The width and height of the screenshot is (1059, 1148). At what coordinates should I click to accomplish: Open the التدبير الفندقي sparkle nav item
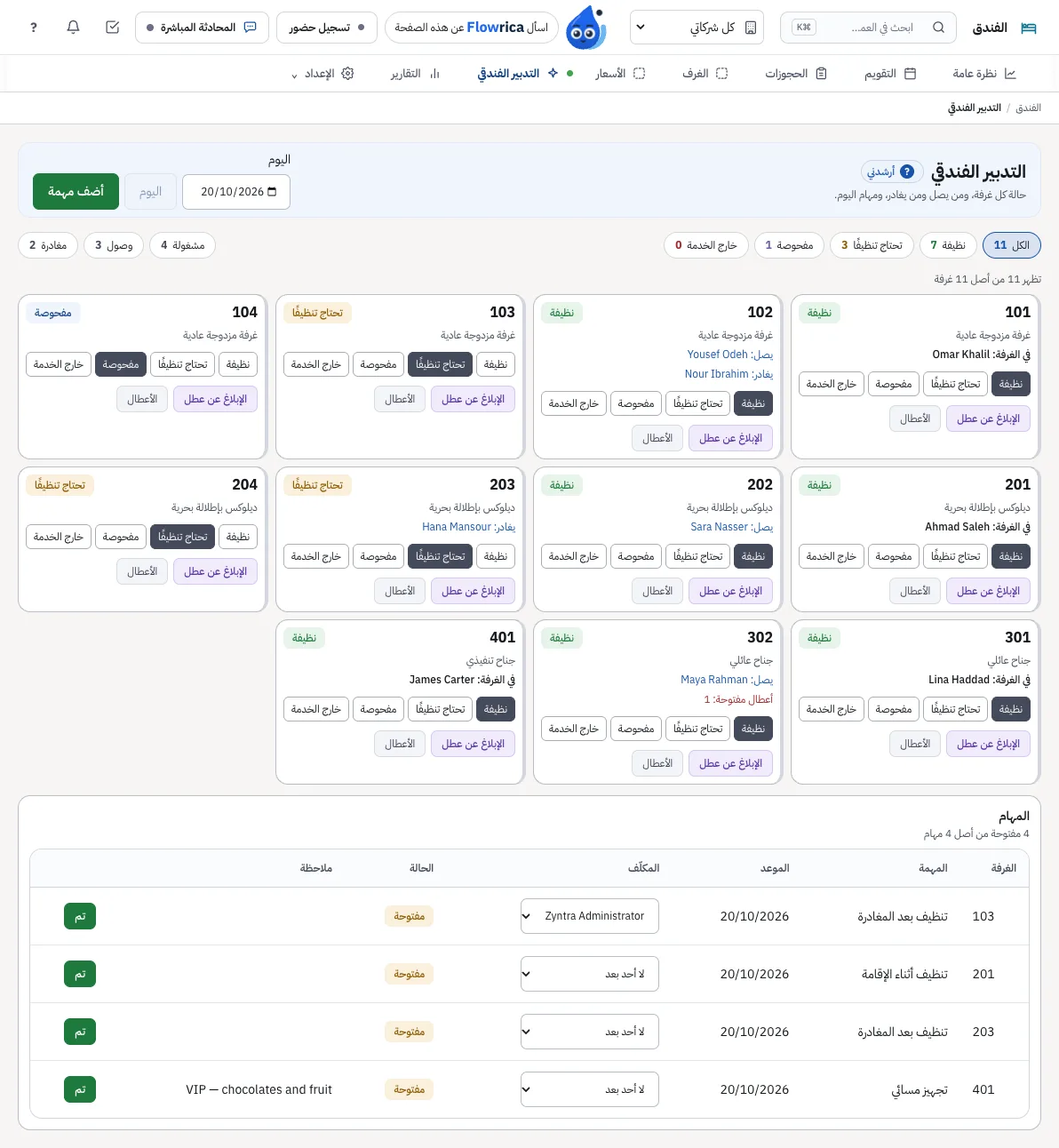525,74
